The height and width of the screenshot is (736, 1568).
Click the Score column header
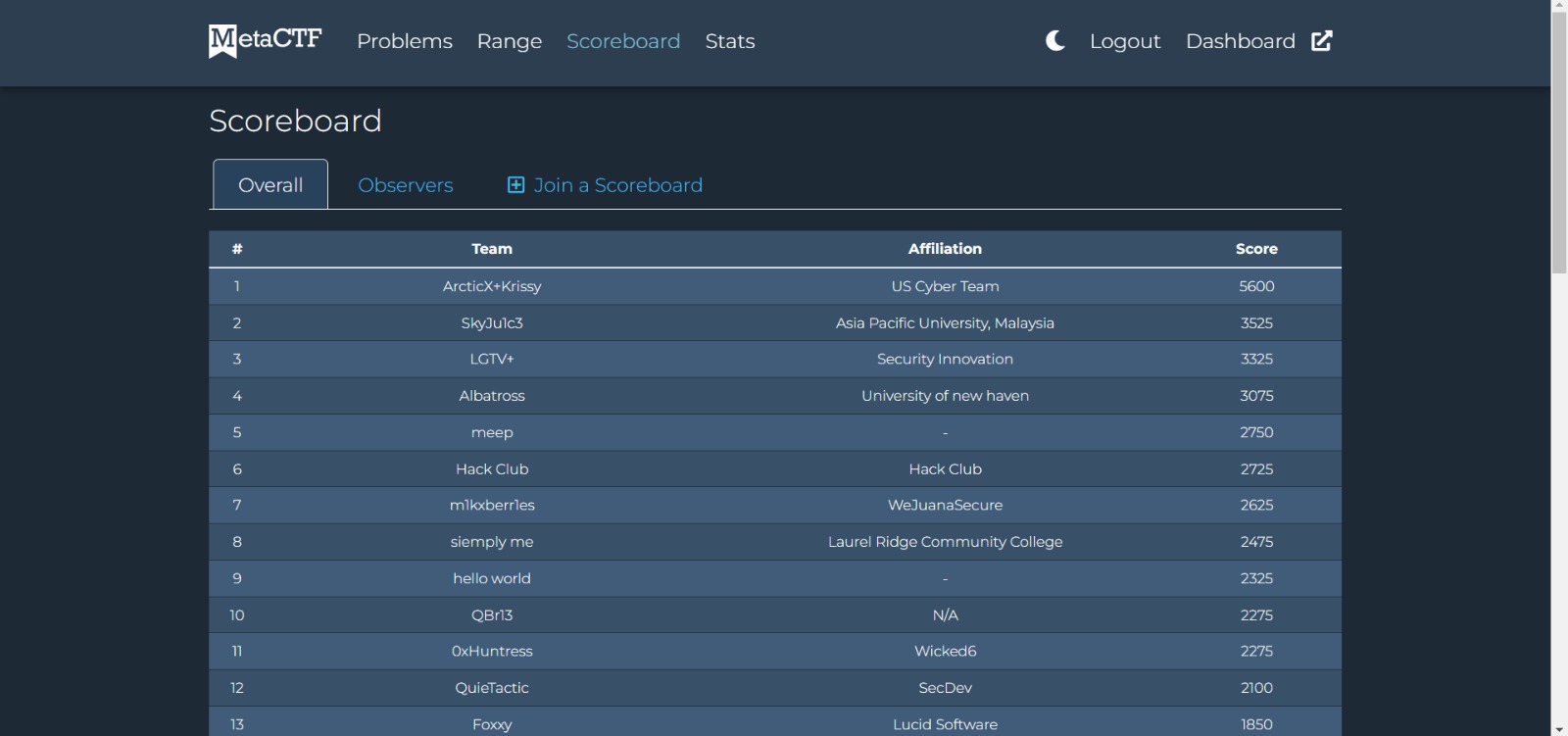point(1256,249)
